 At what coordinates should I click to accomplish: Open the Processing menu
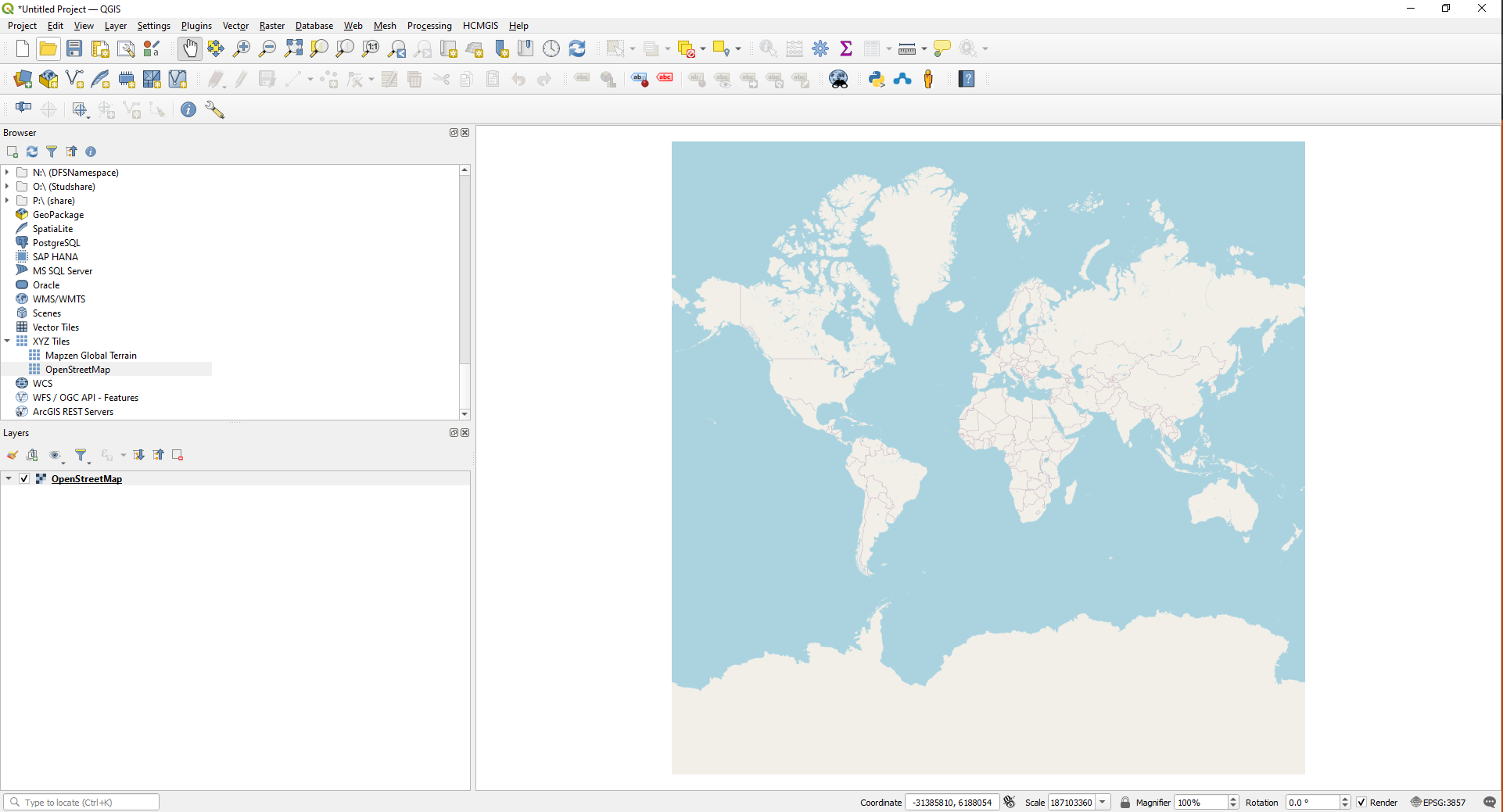pos(429,26)
